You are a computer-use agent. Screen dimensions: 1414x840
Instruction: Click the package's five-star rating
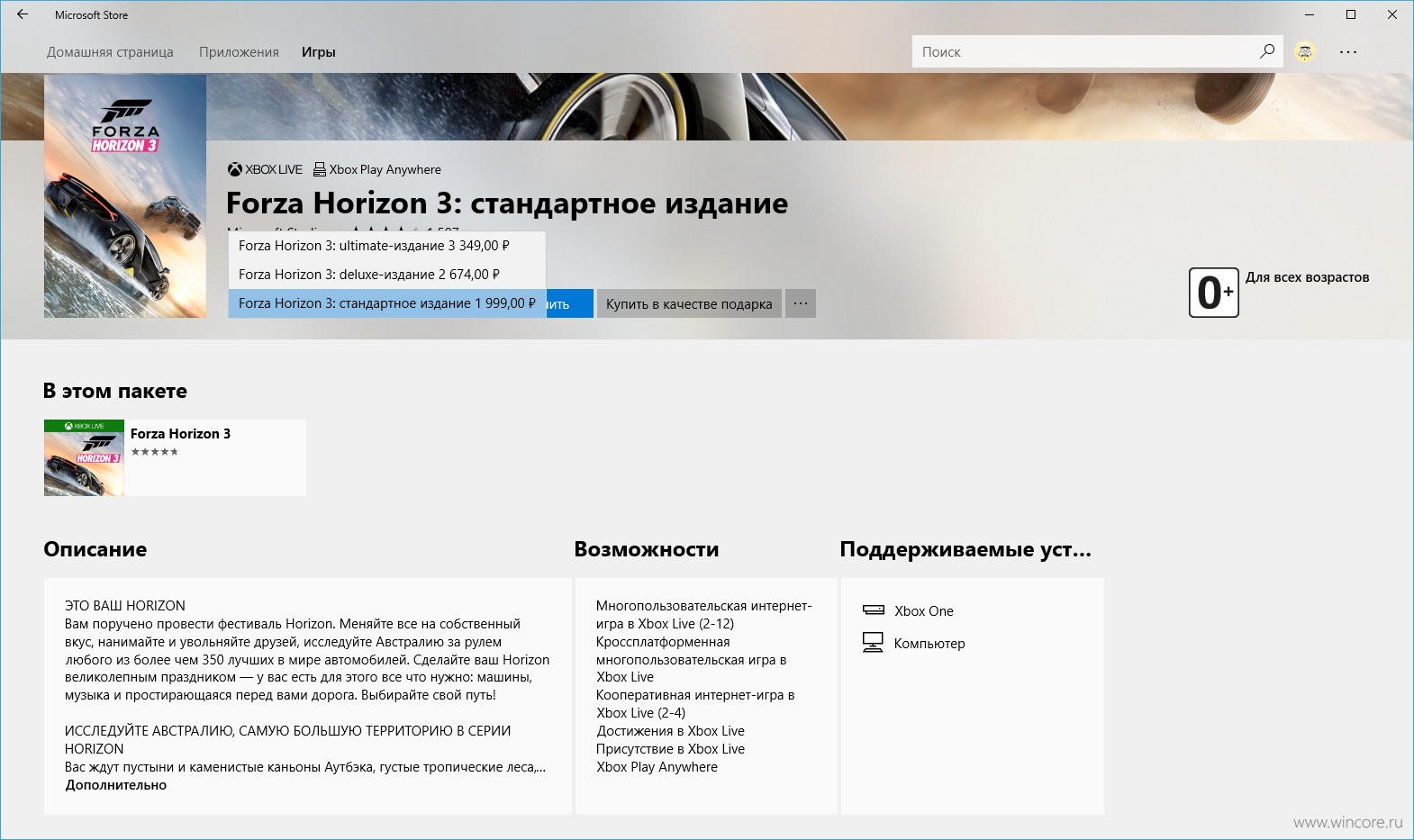tap(154, 452)
